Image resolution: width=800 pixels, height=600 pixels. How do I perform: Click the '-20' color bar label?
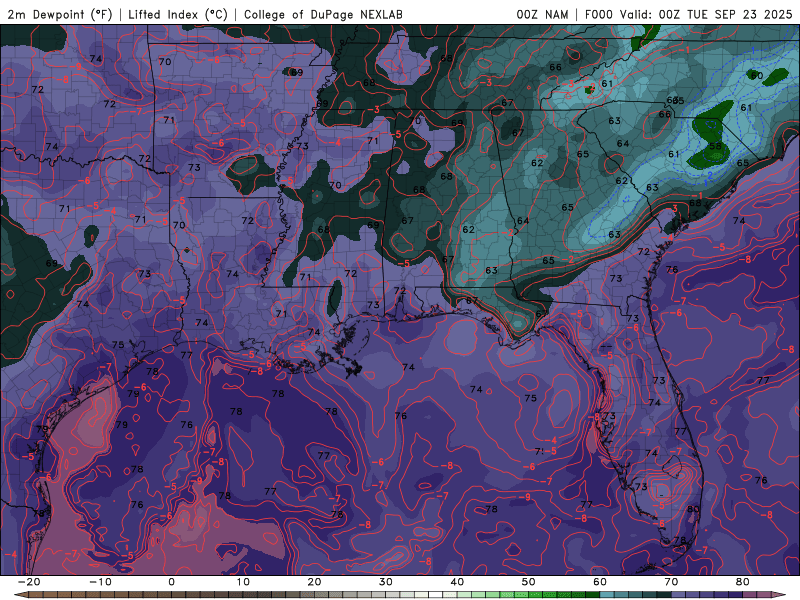[x=29, y=582]
